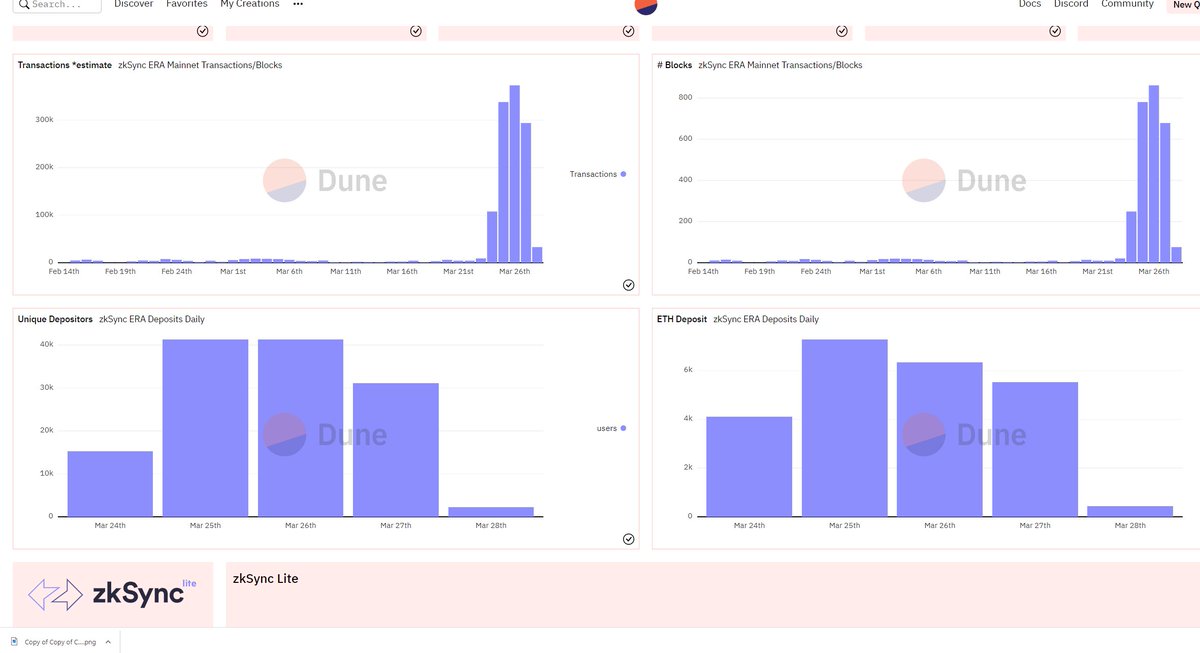
Task: Click the search magnifier icon
Action: (x=24, y=4)
